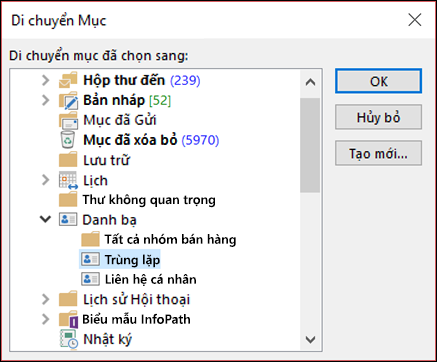Select the Liên hệ cá nhân label
Screen dimensions: 437x362
(150, 279)
